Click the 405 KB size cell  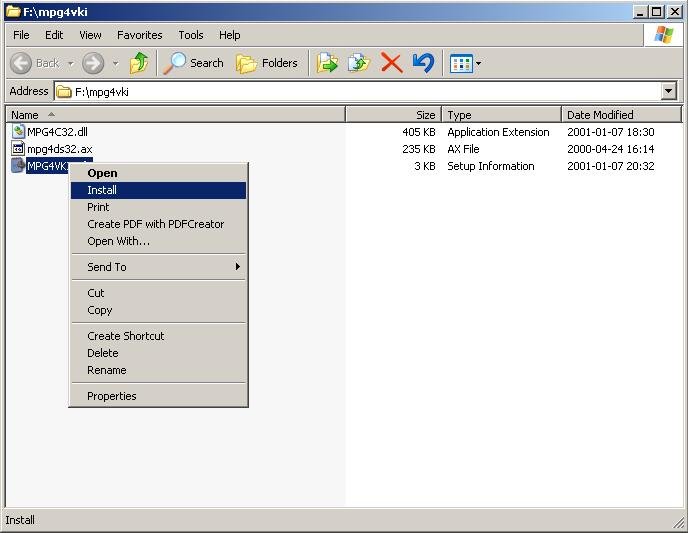tap(419, 132)
